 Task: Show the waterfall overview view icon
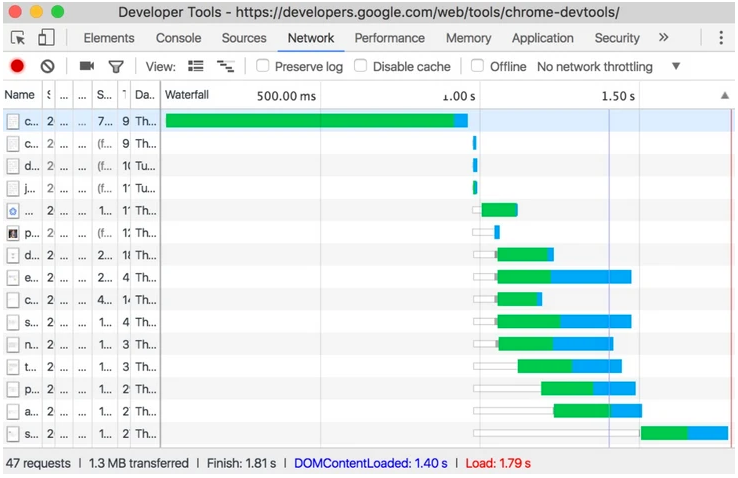(x=226, y=66)
